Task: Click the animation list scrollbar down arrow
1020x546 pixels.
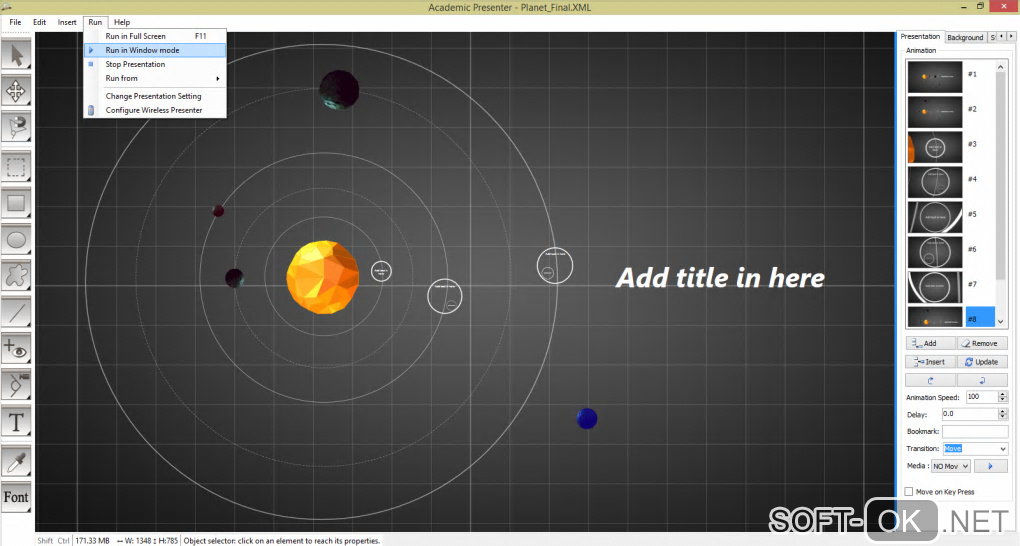Action: point(1001,321)
